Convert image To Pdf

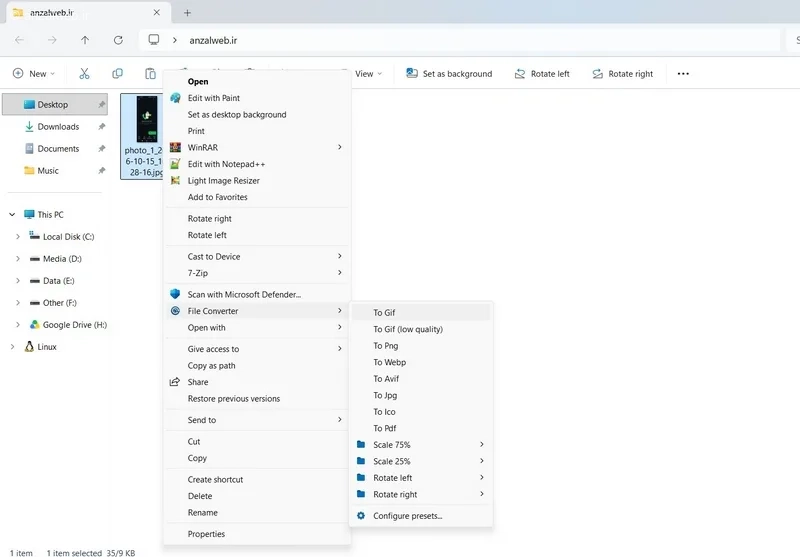tap(421, 428)
